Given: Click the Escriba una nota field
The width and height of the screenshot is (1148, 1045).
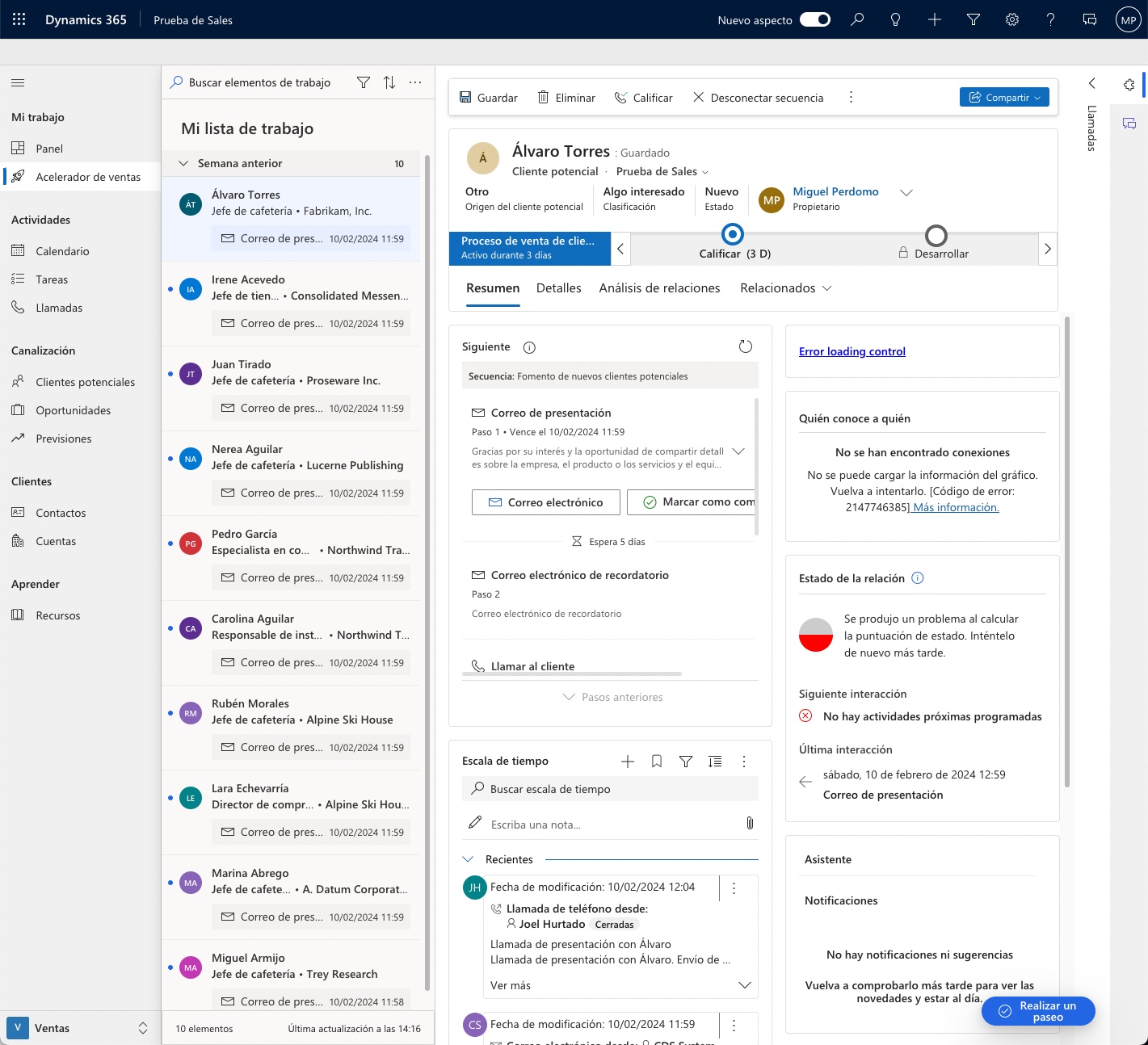Looking at the screenshot, I should tap(610, 825).
